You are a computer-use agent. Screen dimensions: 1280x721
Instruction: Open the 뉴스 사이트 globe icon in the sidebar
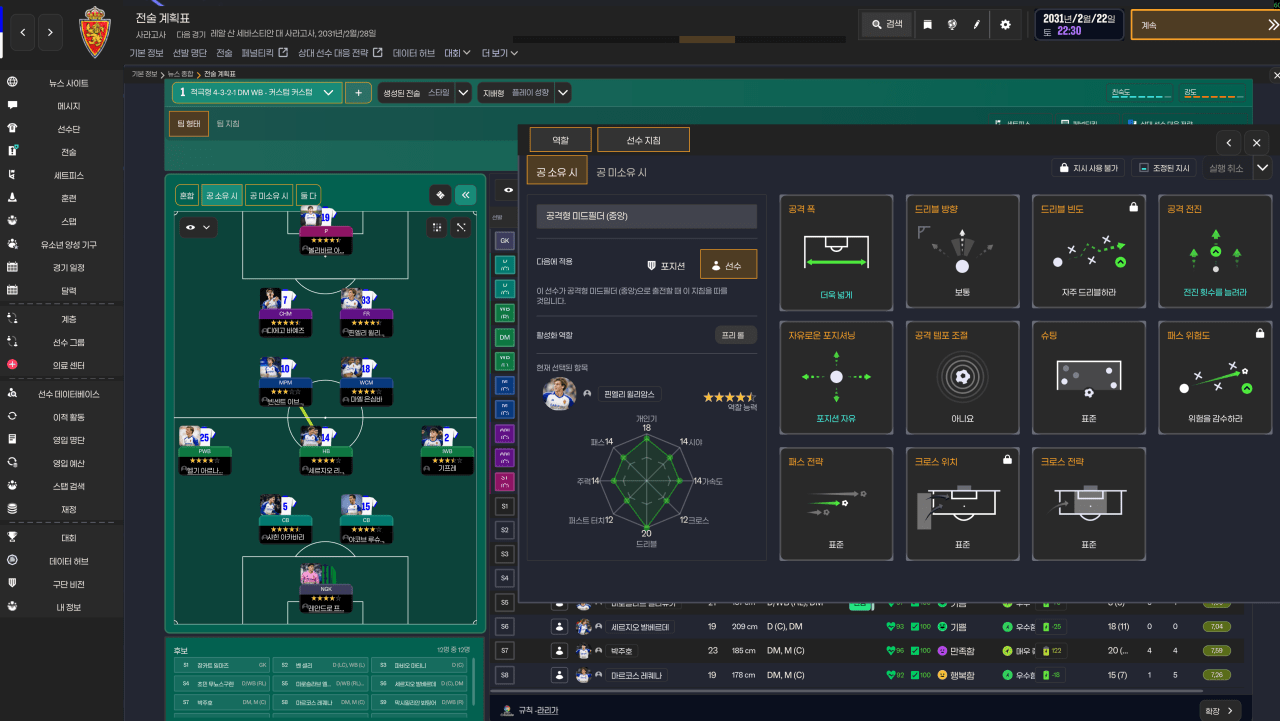[x=12, y=83]
